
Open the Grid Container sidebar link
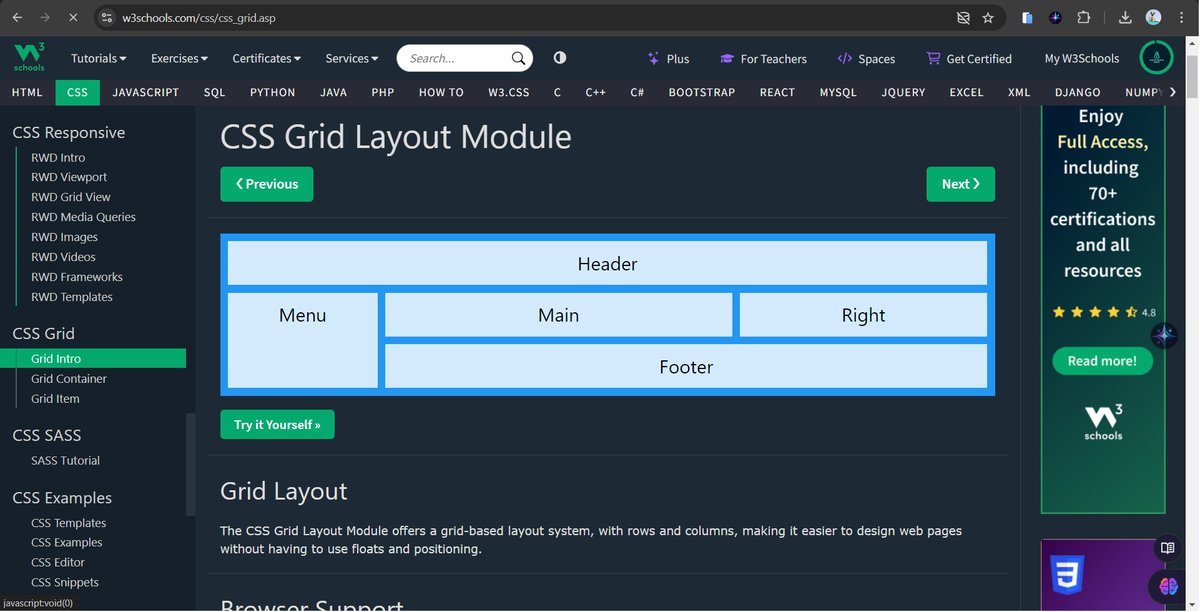pyautogui.click(x=68, y=378)
